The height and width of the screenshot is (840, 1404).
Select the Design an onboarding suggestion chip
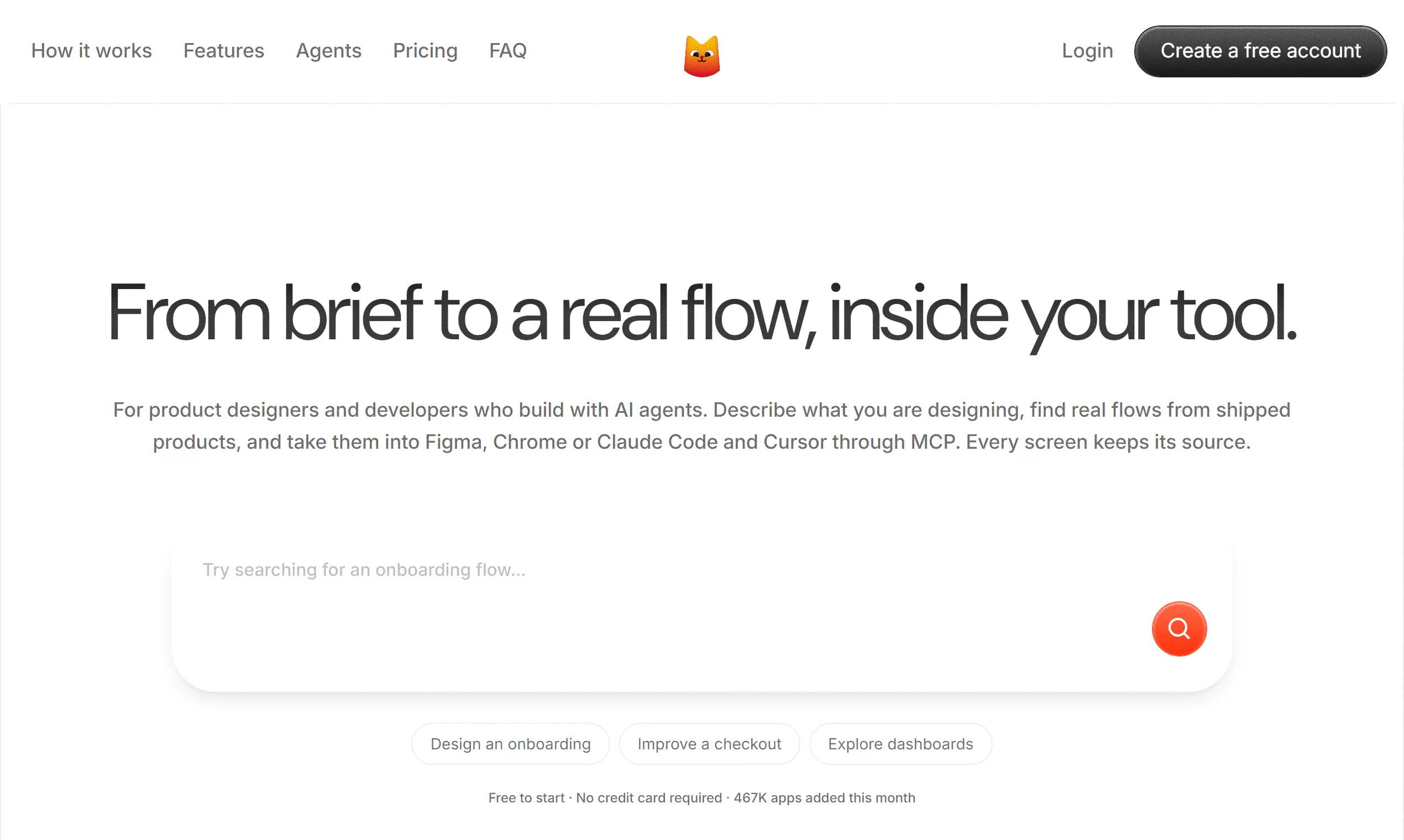511,744
